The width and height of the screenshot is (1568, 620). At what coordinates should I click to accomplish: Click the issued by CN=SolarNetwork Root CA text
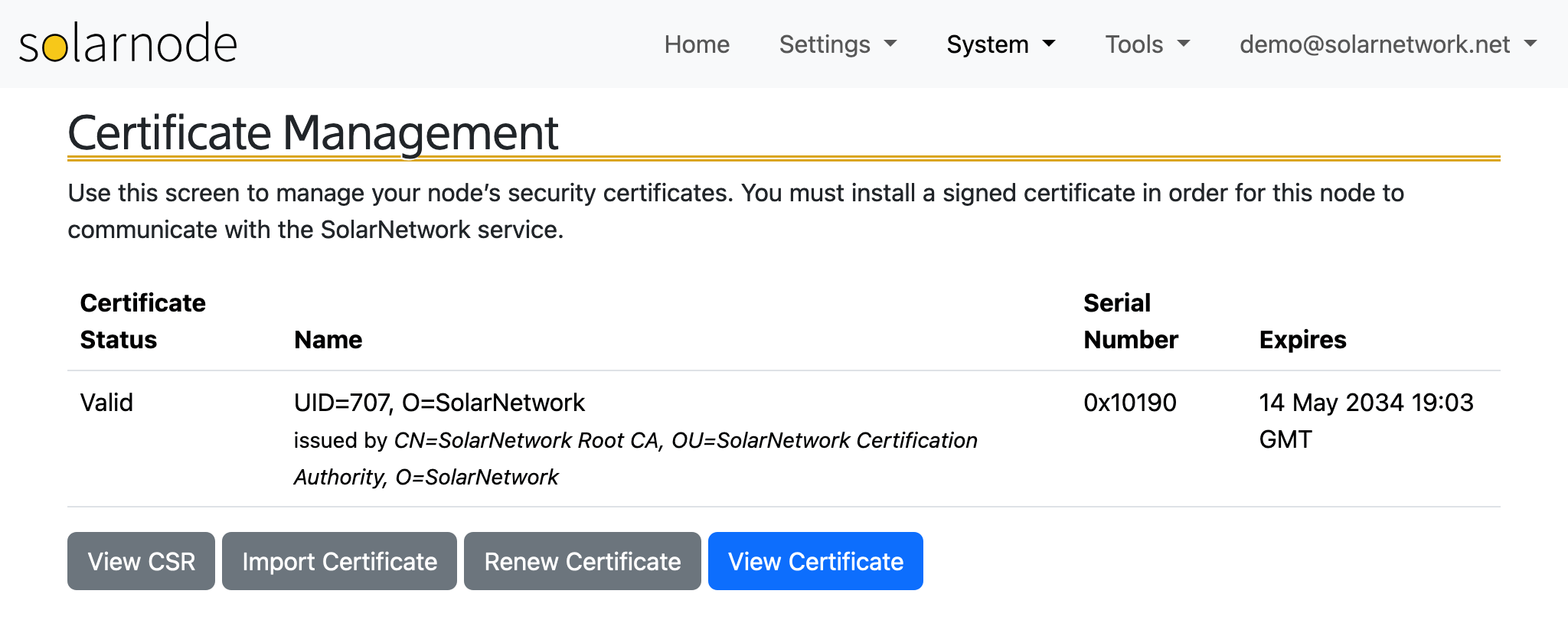[x=635, y=458]
